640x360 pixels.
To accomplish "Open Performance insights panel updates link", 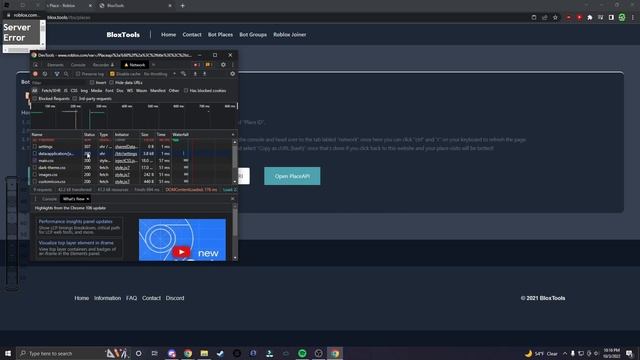I will tap(76, 221).
